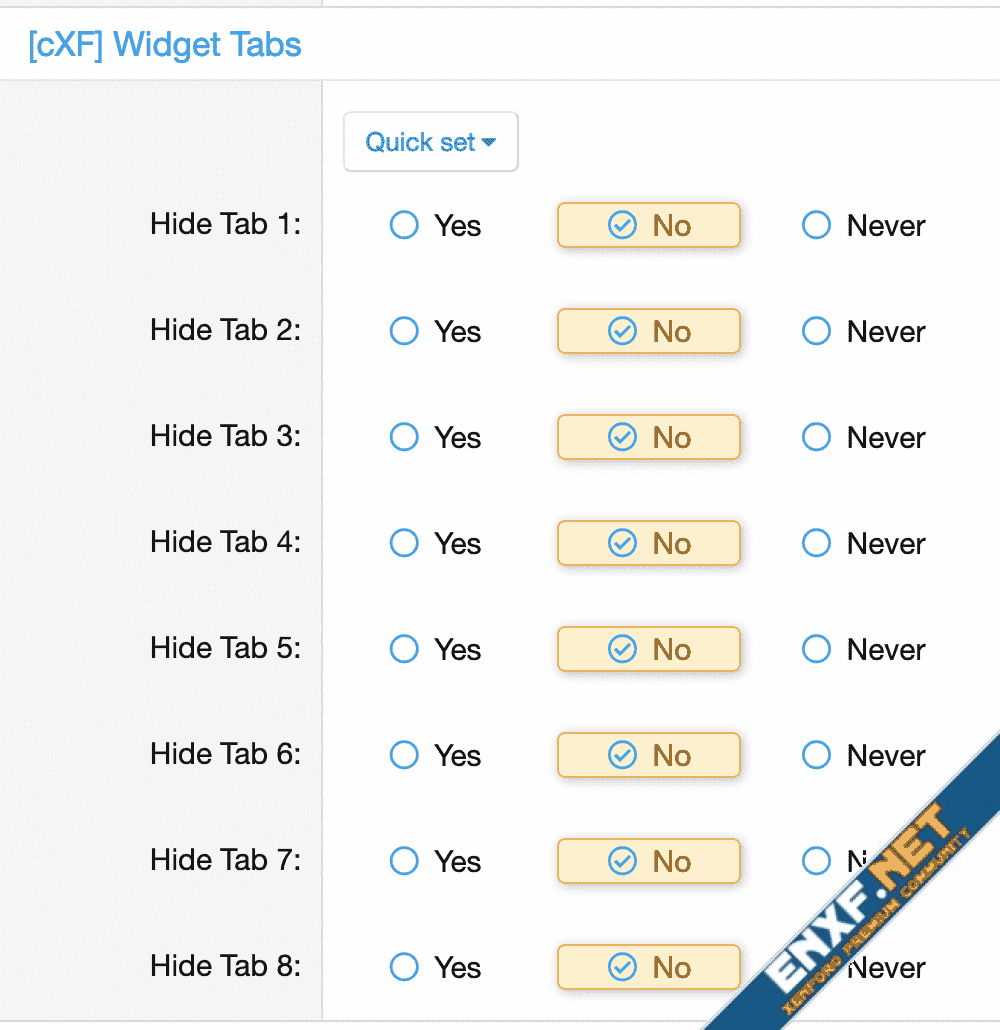The width and height of the screenshot is (1000, 1030).
Task: Click the [cXF] Widget Tabs heading link
Action: coord(165,45)
